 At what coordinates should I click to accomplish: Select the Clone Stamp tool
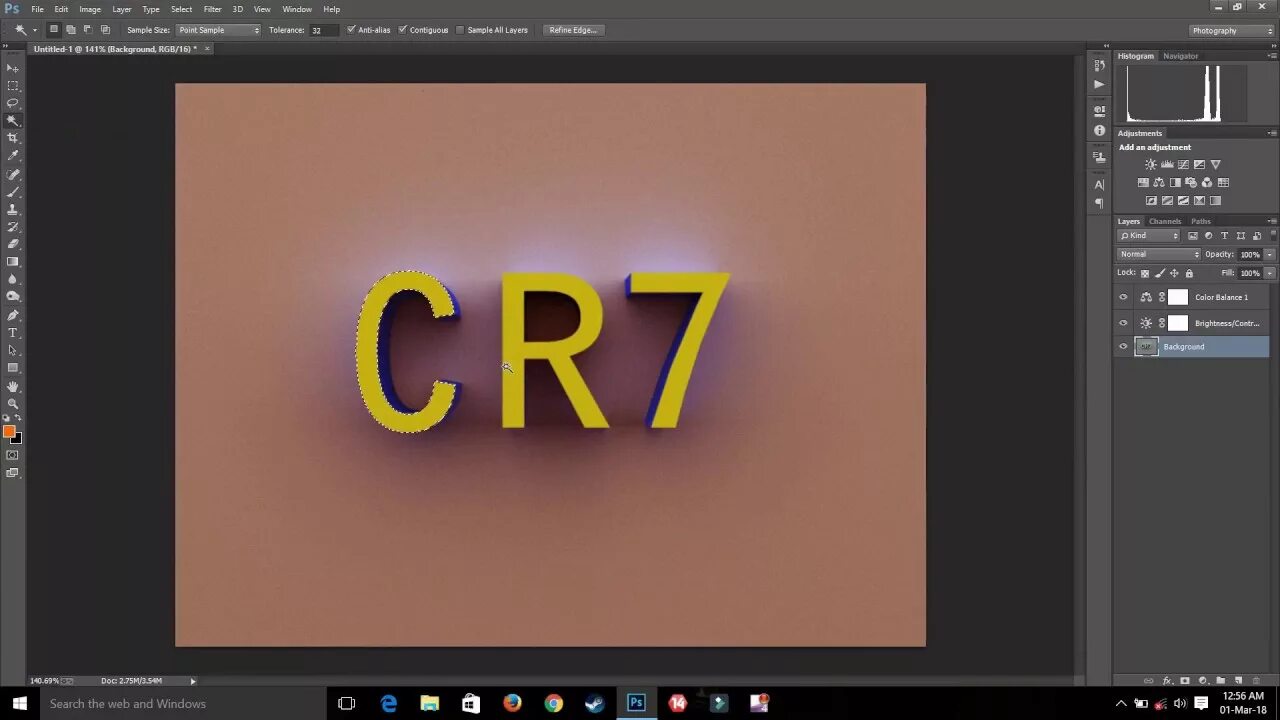coord(13,209)
